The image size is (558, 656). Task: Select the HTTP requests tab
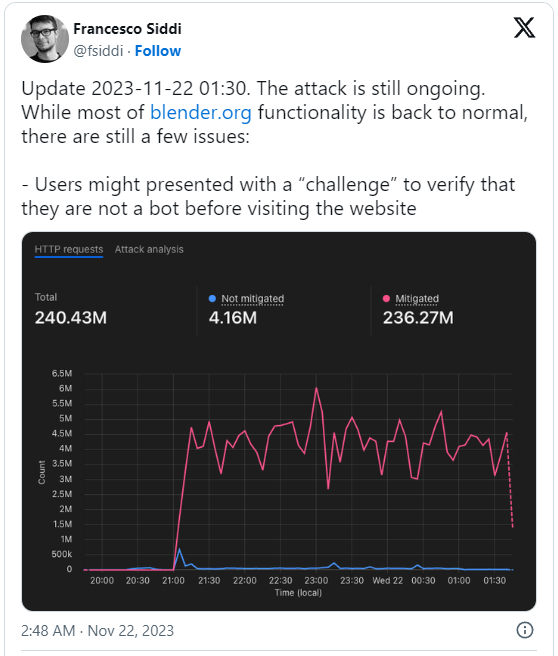(69, 250)
